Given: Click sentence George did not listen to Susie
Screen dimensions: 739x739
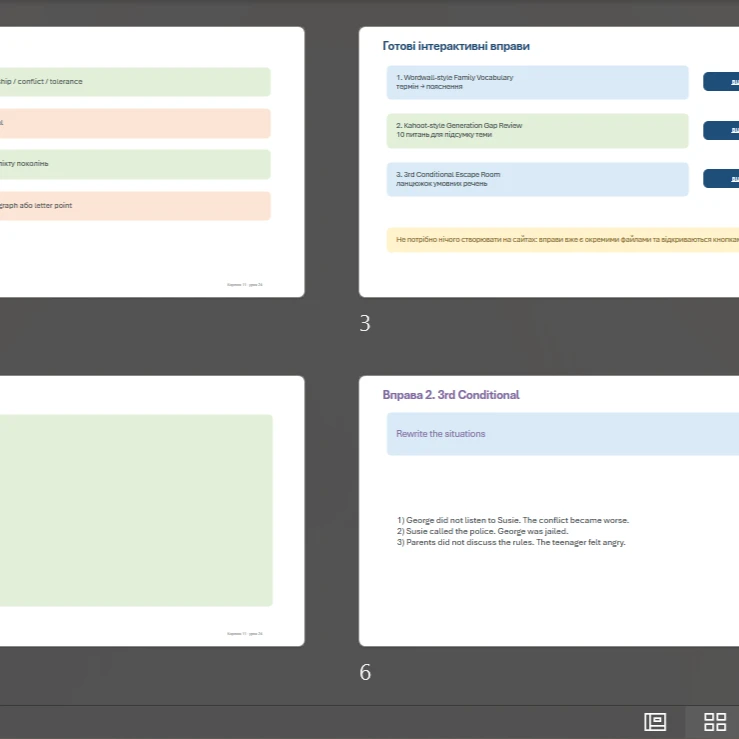Looking at the screenshot, I should pyautogui.click(x=513, y=520).
